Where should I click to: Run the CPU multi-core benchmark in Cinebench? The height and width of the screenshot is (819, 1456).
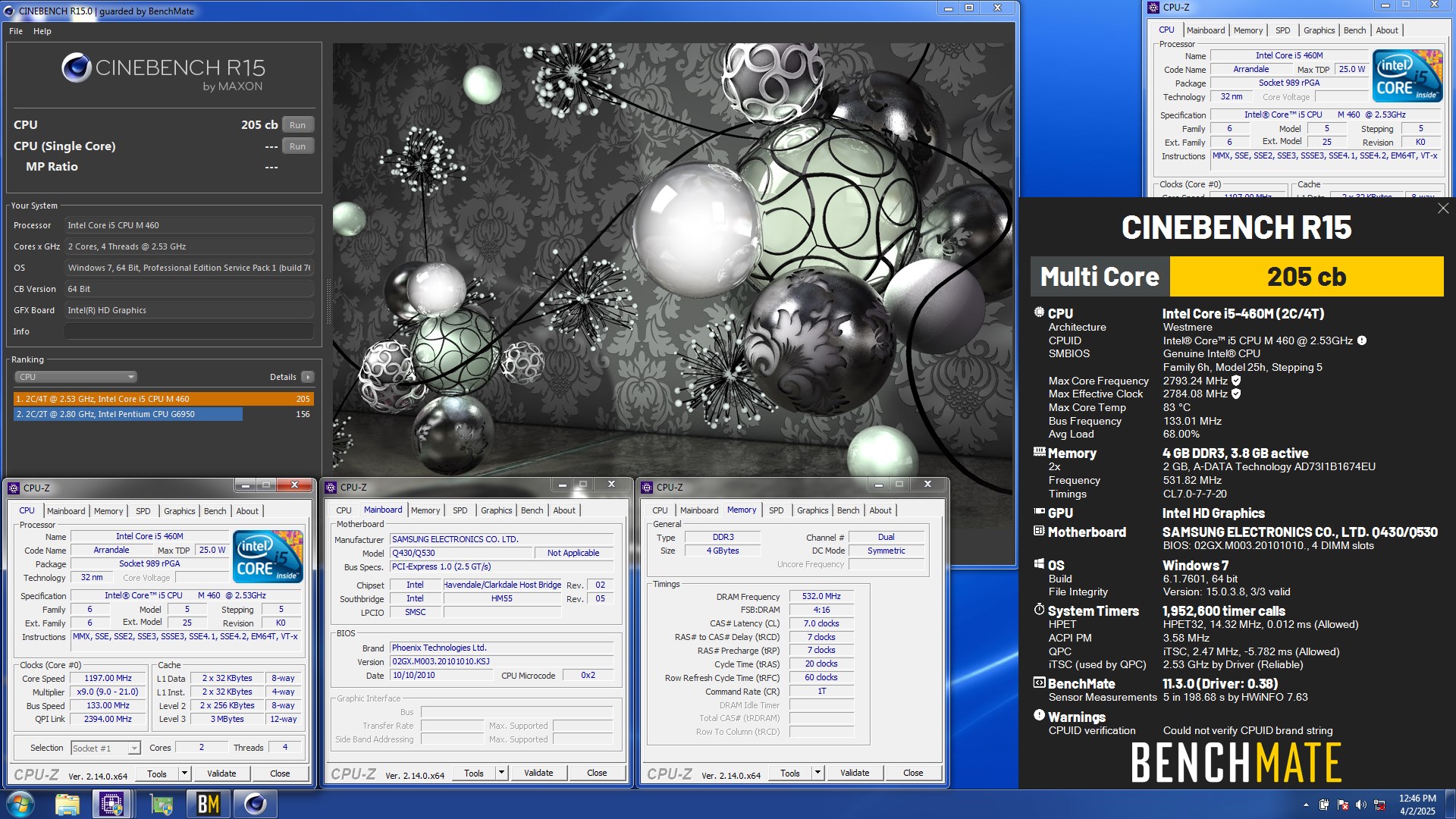[297, 125]
